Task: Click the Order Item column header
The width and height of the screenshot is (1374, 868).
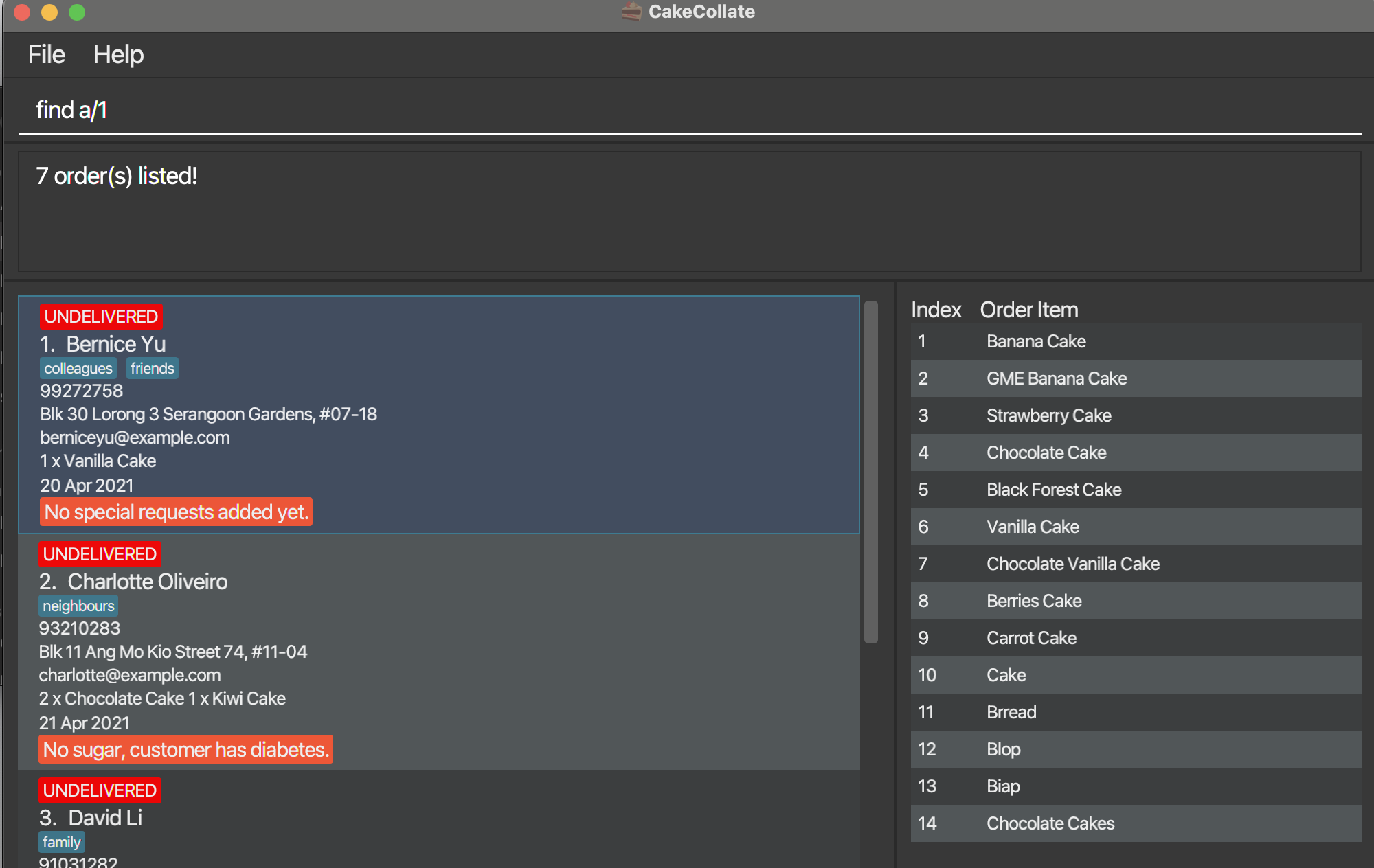Action: (x=1028, y=310)
